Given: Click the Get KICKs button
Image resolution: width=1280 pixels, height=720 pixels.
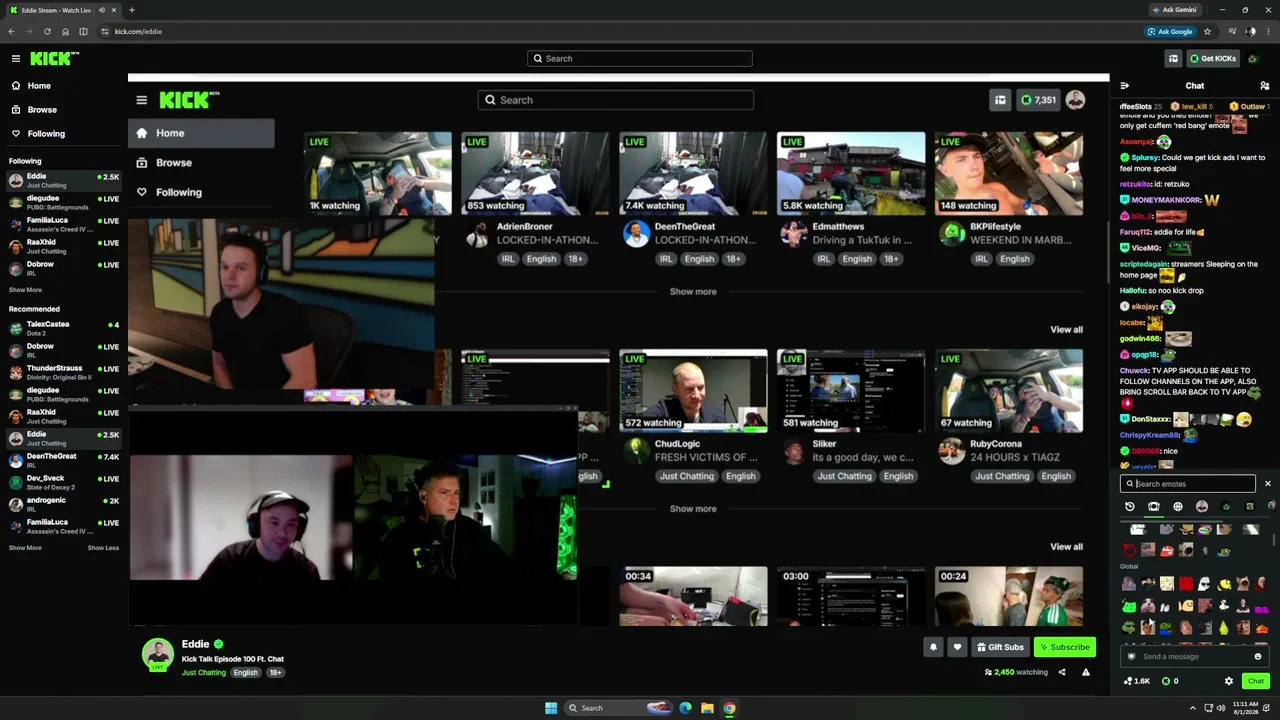Looking at the screenshot, I should tap(1213, 59).
